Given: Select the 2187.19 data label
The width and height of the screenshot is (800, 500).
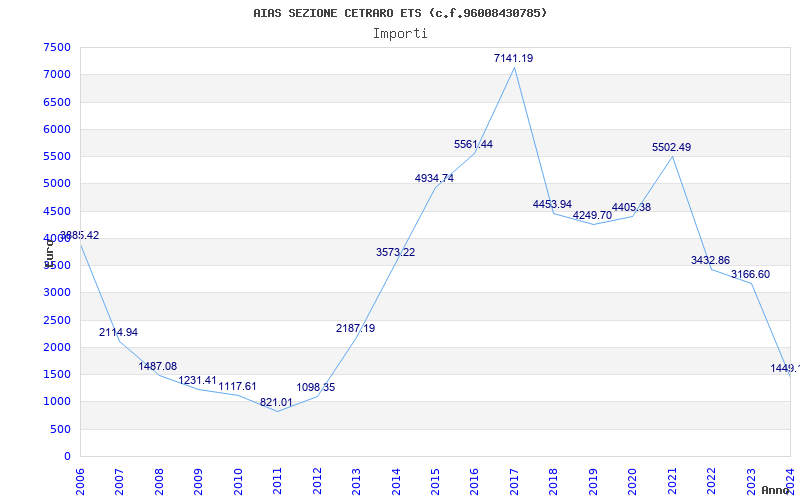Looking at the screenshot, I should point(356,328).
